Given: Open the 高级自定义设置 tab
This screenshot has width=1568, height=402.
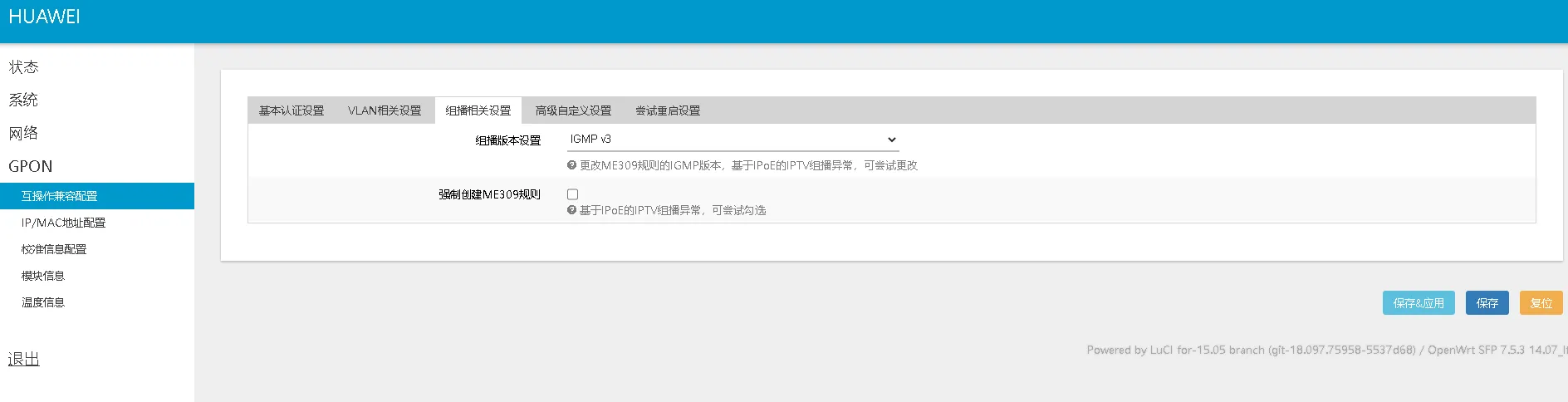Looking at the screenshot, I should pos(573,110).
